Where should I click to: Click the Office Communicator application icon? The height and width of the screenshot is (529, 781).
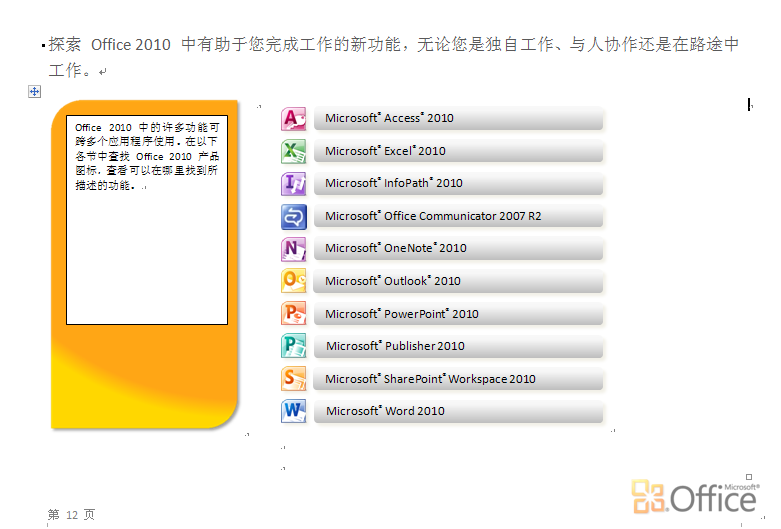(x=294, y=217)
